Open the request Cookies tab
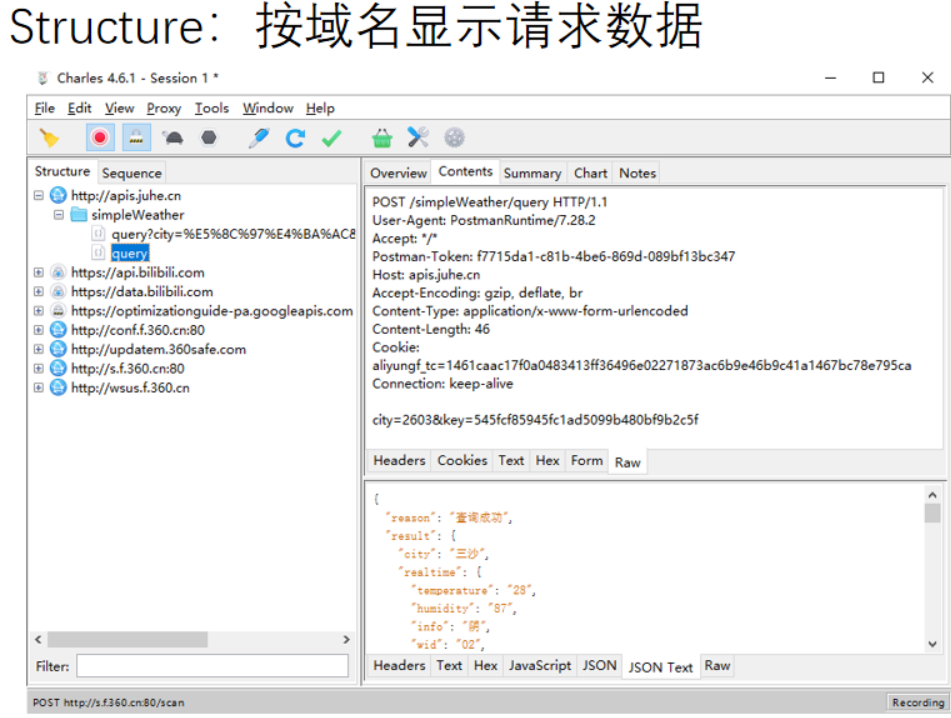This screenshot has height=718, width=951. point(462,461)
